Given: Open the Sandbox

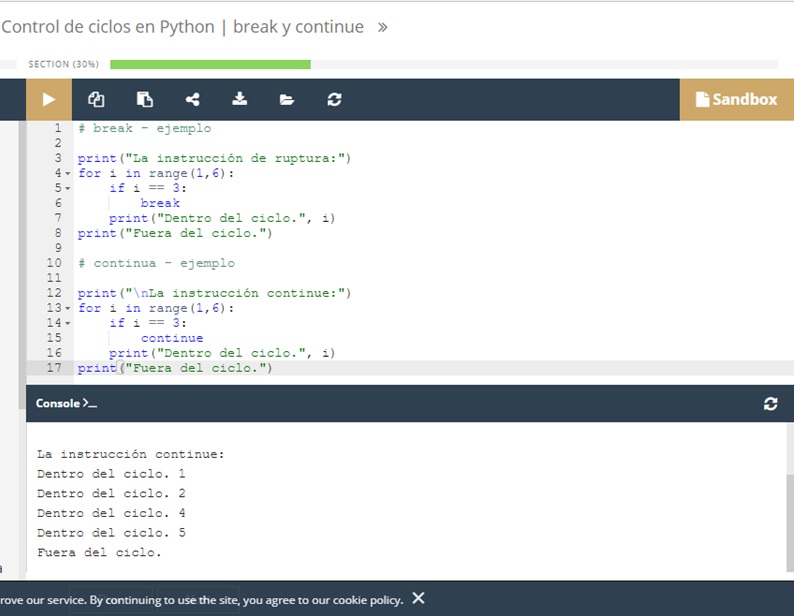Looking at the screenshot, I should (x=736, y=99).
